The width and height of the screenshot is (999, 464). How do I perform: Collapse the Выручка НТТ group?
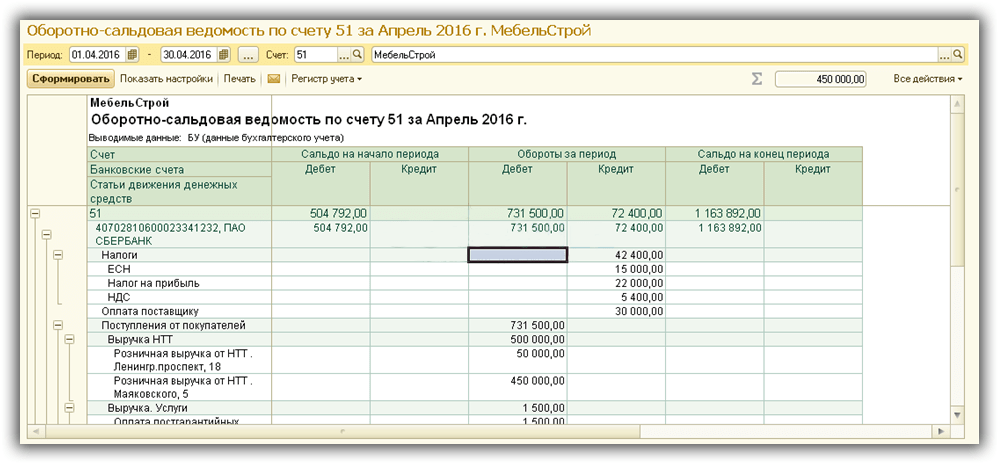pos(68,340)
